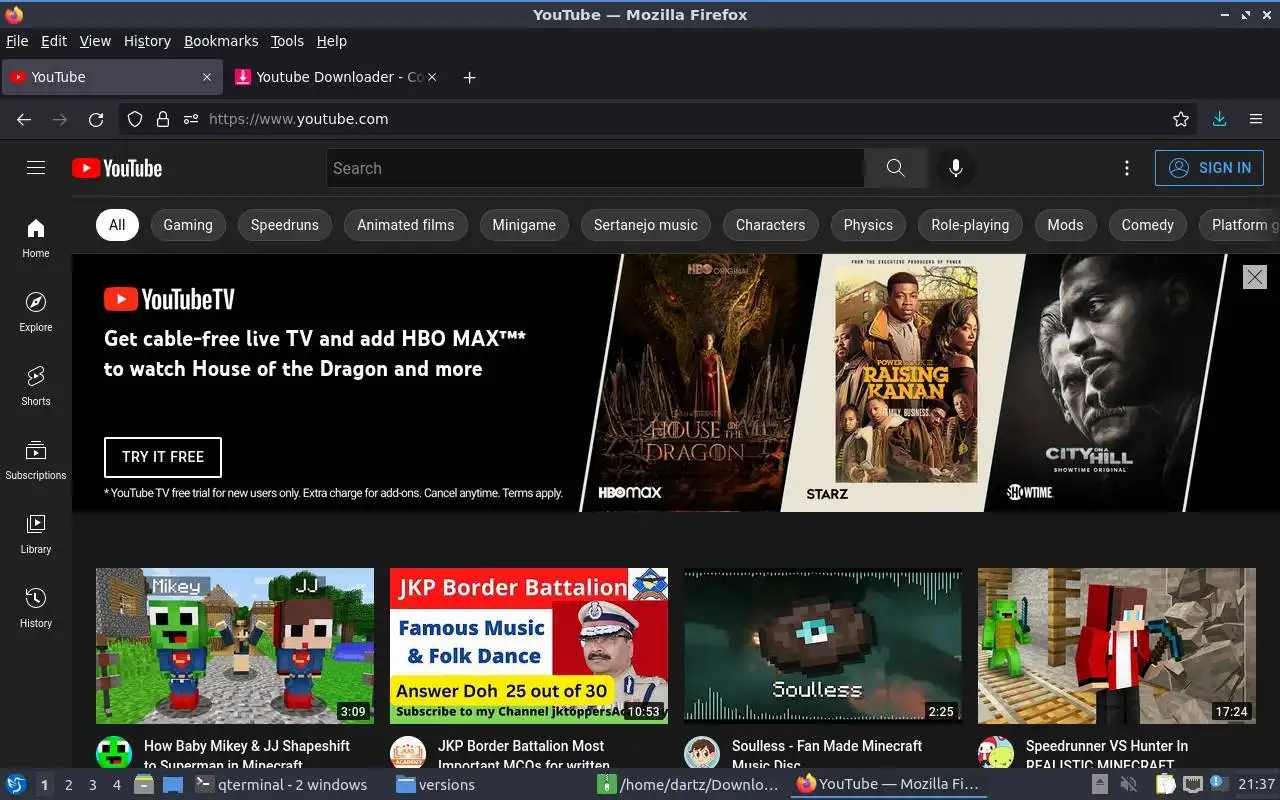Open Explore in the sidebar
This screenshot has width=1280, height=800.
(36, 312)
